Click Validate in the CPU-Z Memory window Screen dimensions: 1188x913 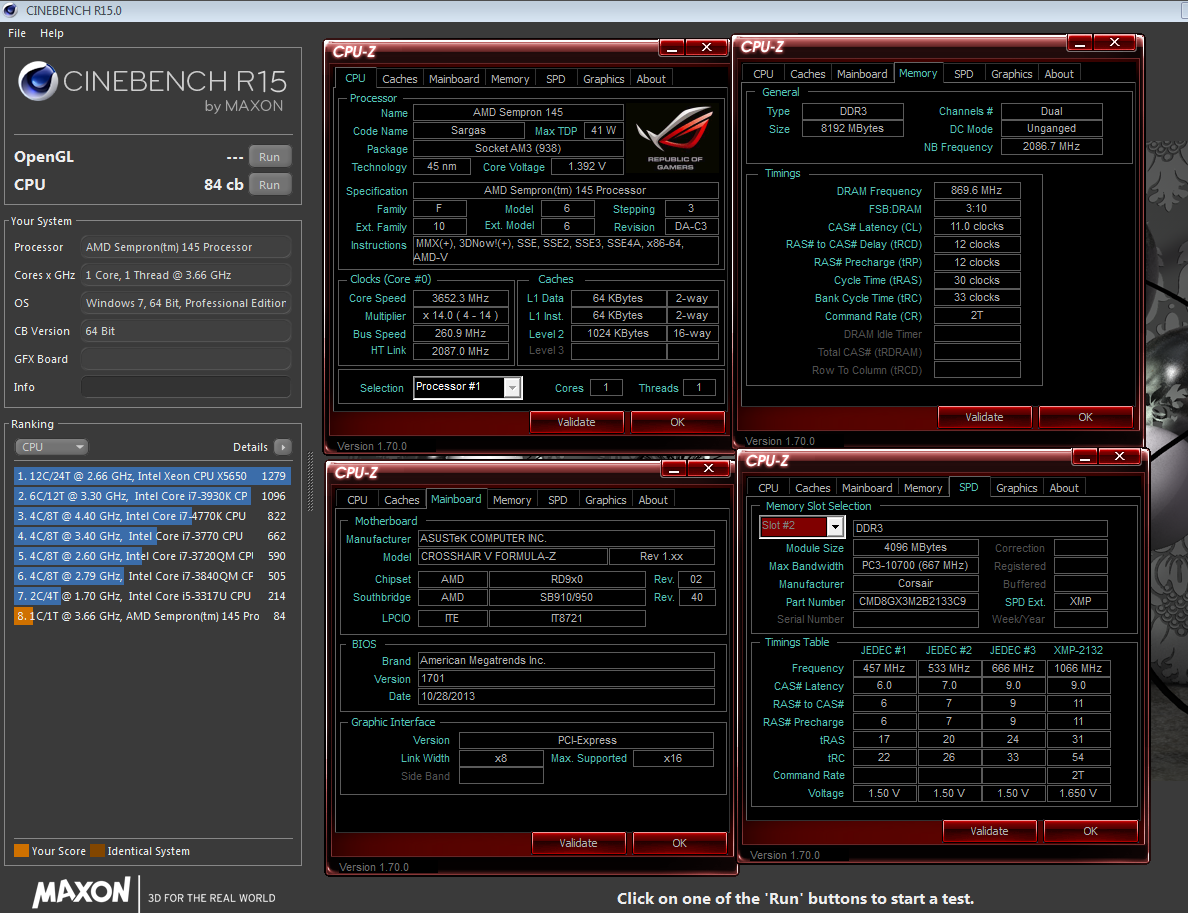984,417
